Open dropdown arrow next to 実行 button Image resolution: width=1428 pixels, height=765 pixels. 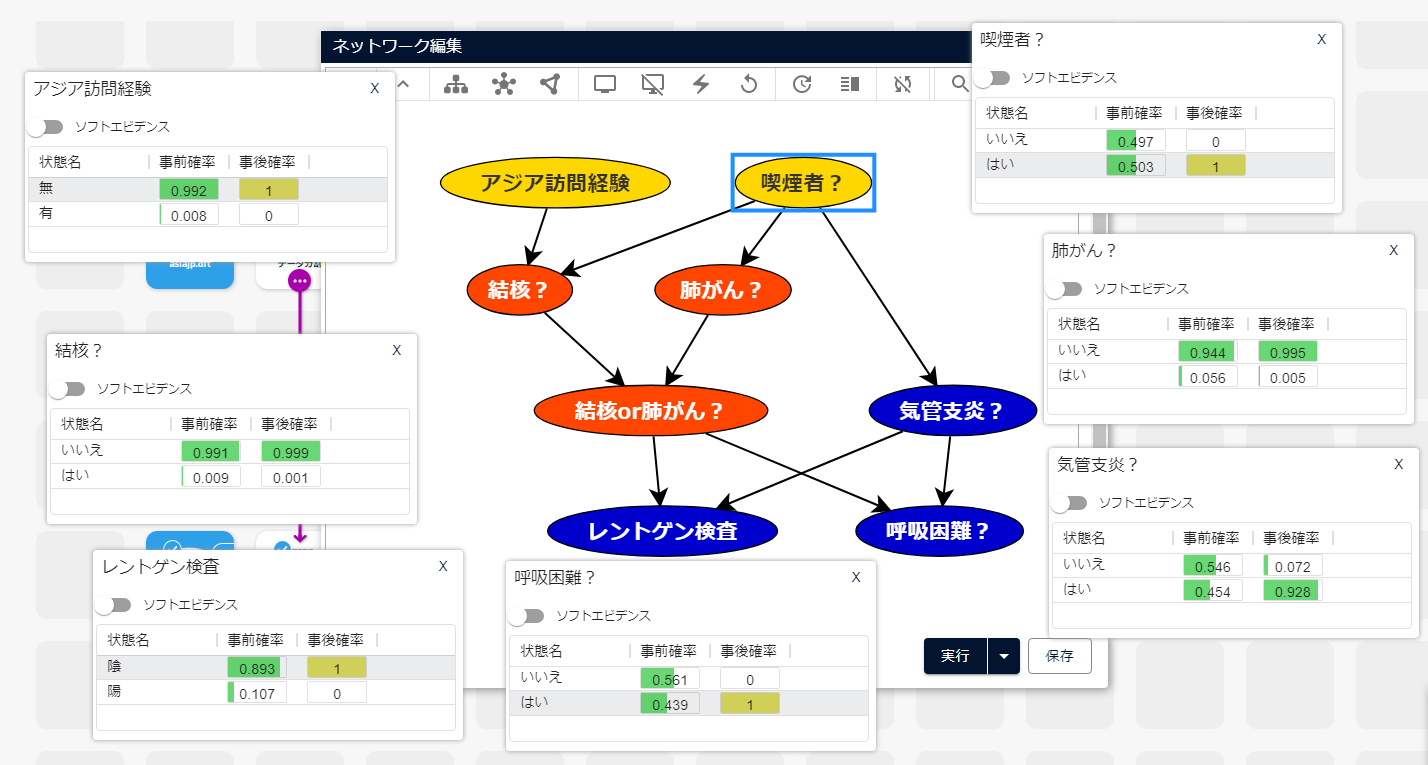[x=1003, y=657]
